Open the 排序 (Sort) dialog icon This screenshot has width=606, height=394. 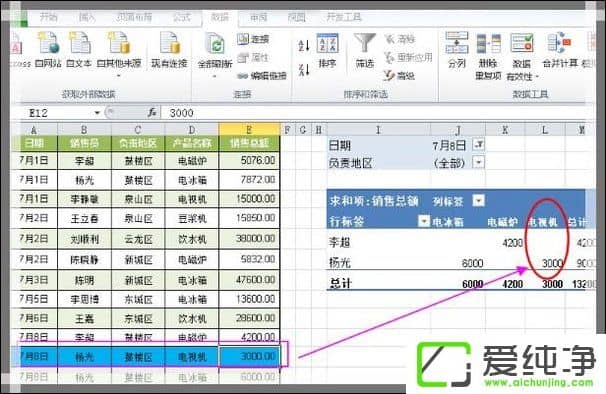327,50
